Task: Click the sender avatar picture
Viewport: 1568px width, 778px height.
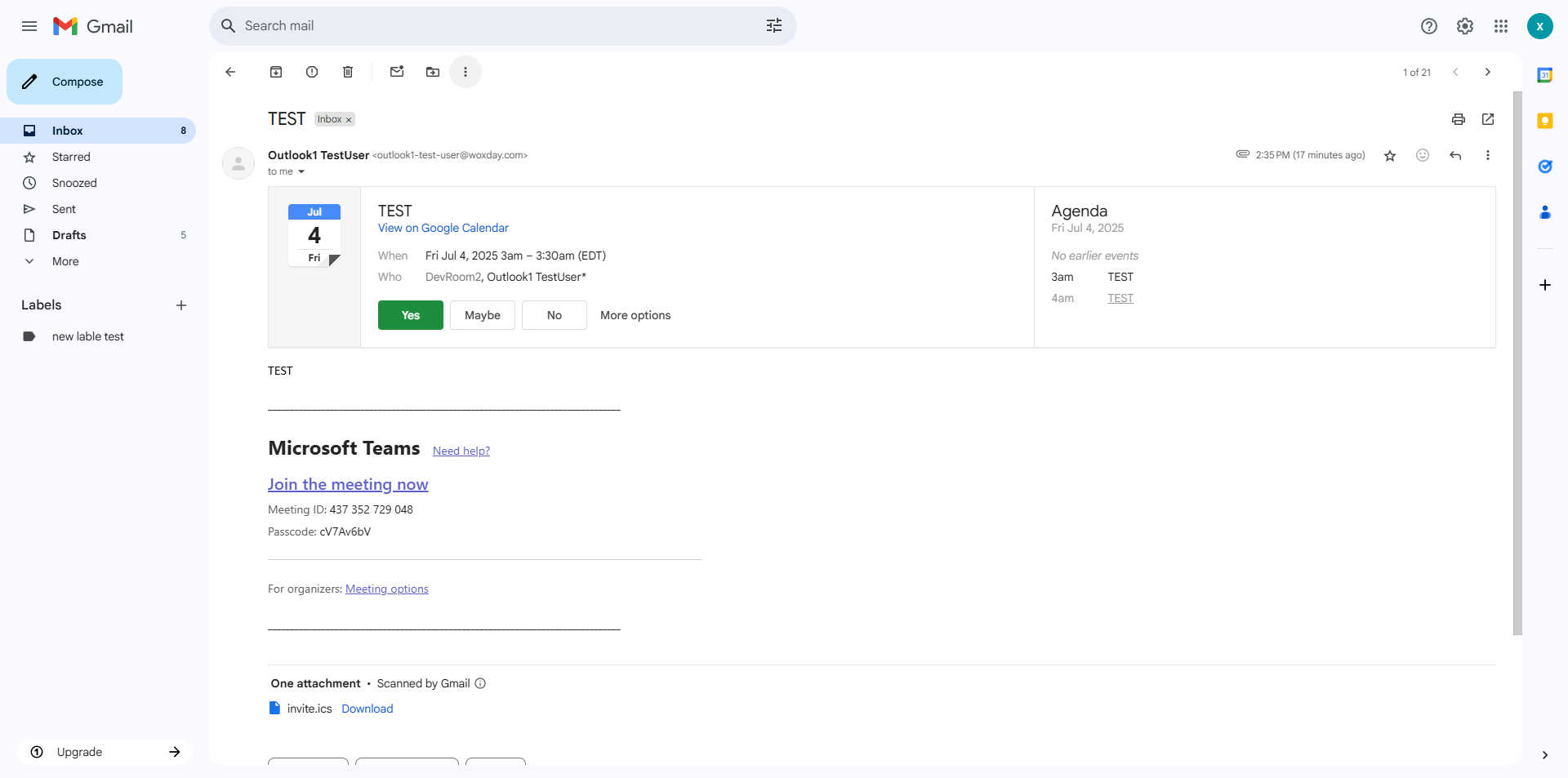Action: point(238,163)
